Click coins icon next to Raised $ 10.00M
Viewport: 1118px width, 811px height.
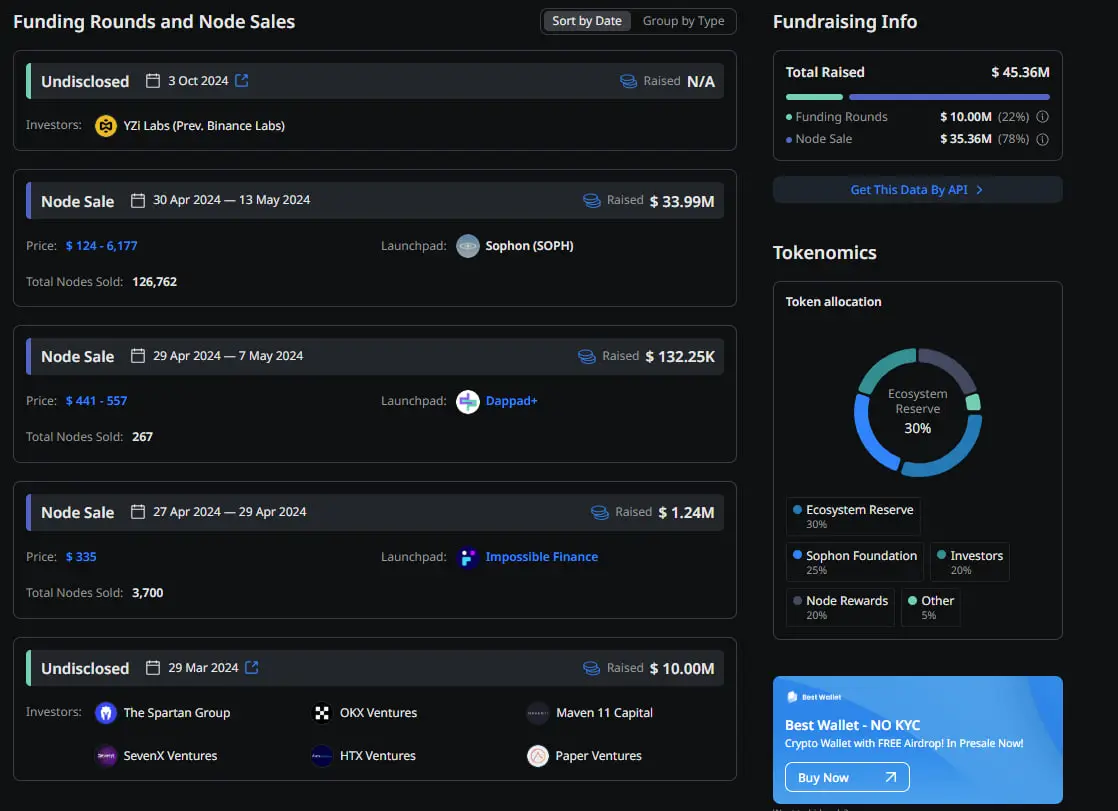tap(592, 668)
